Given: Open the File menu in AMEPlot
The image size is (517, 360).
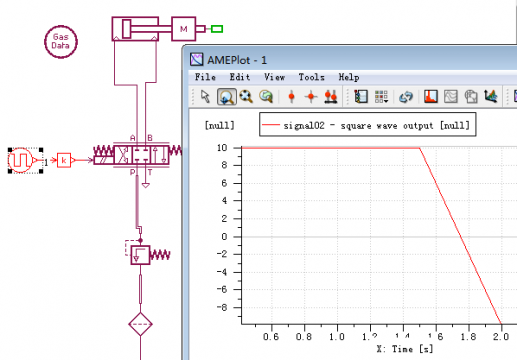Looking at the screenshot, I should [x=205, y=77].
